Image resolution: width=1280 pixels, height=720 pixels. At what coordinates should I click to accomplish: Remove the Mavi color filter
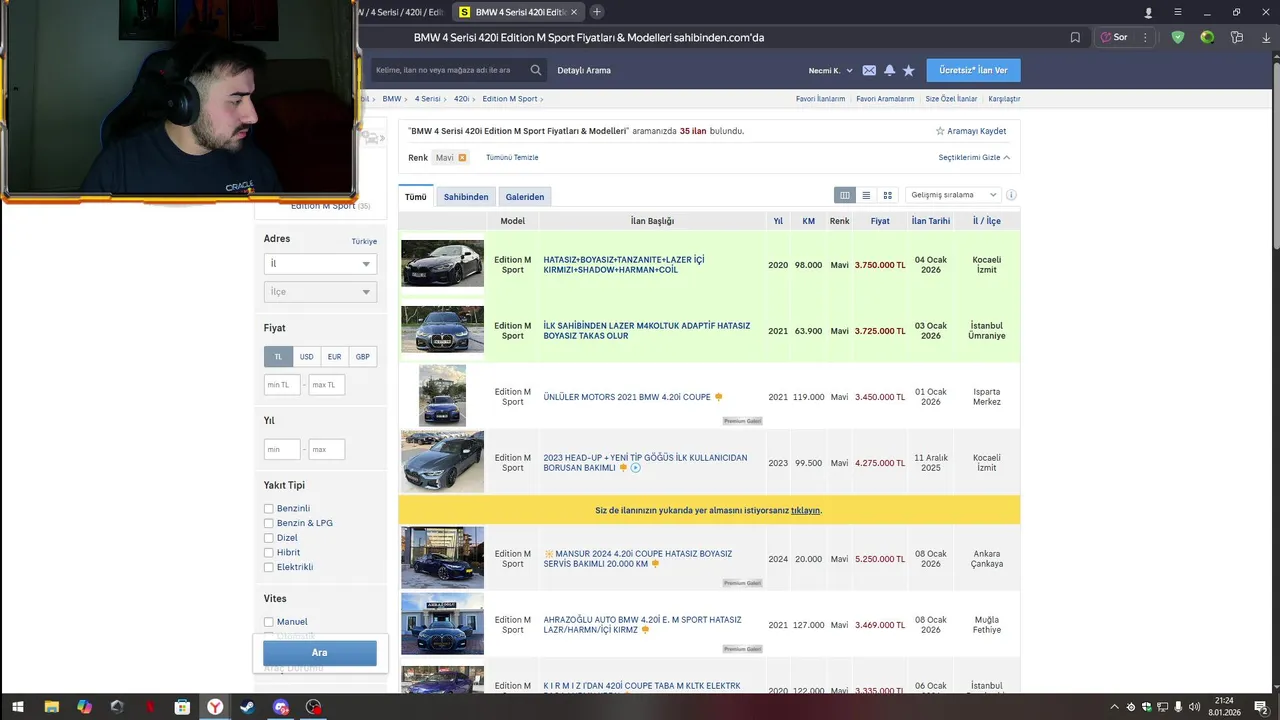462,158
